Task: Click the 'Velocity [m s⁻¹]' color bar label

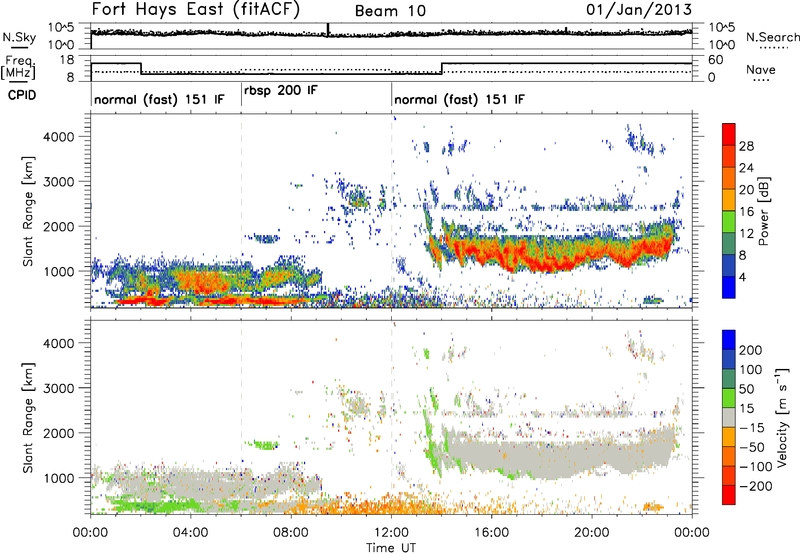Action: (782, 418)
